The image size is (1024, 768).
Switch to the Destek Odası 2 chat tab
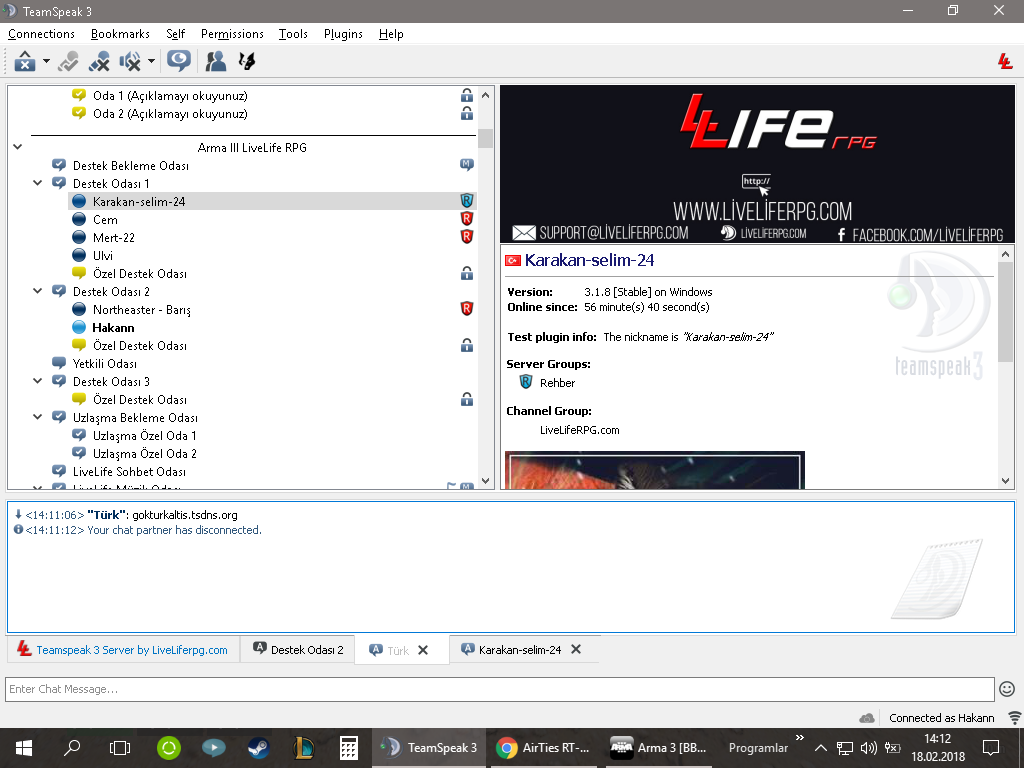click(298, 650)
